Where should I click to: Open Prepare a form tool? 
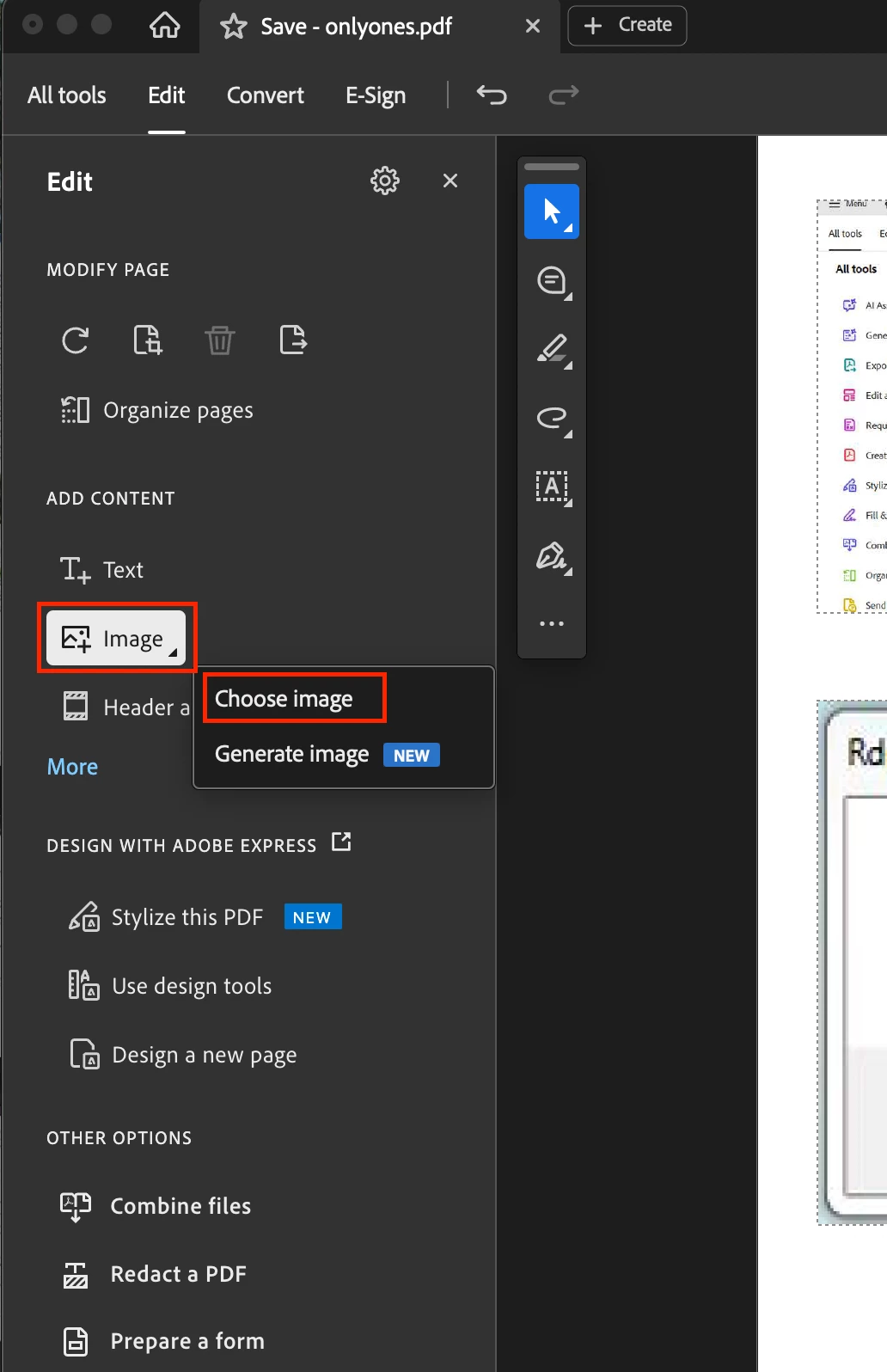162,1341
